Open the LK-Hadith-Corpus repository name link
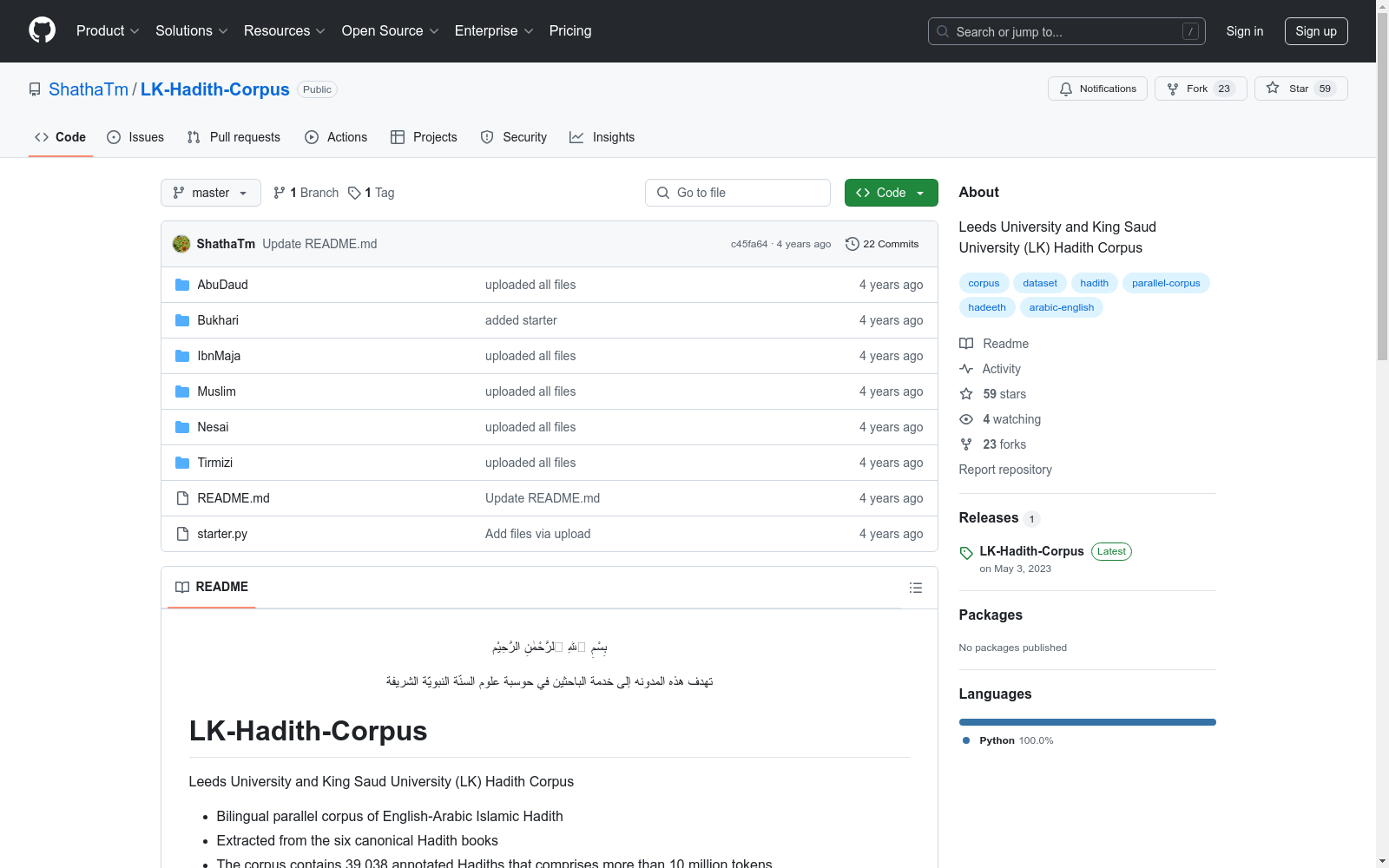The width and height of the screenshot is (1389, 868). (x=215, y=89)
